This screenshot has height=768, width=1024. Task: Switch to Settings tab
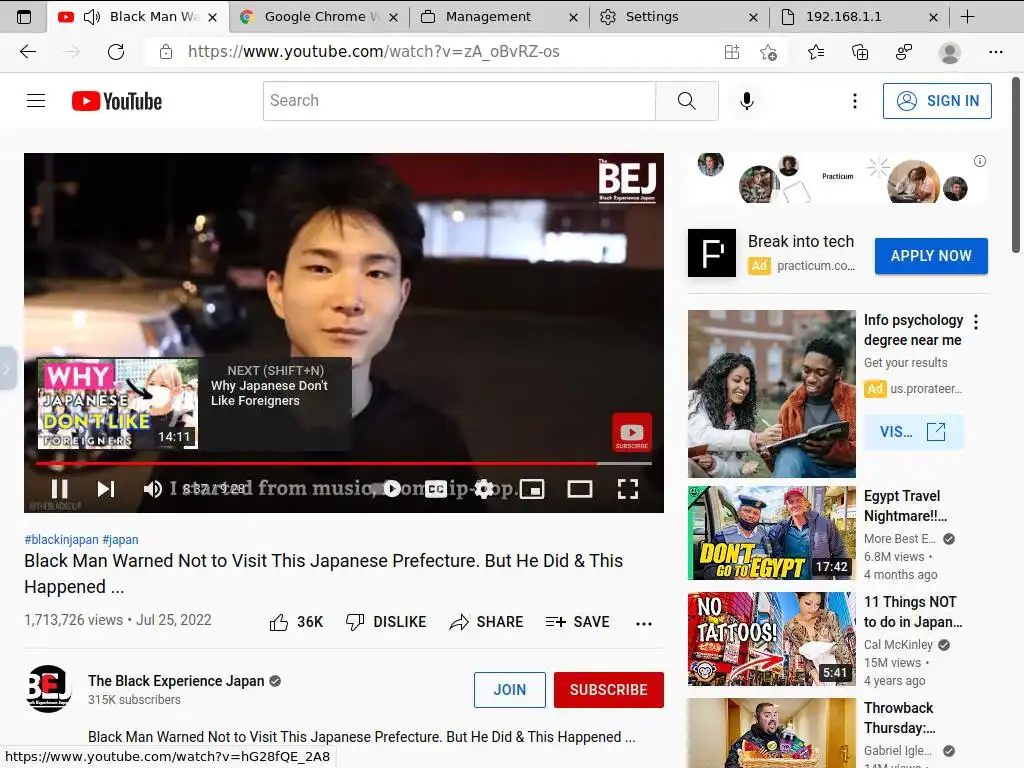pos(679,17)
